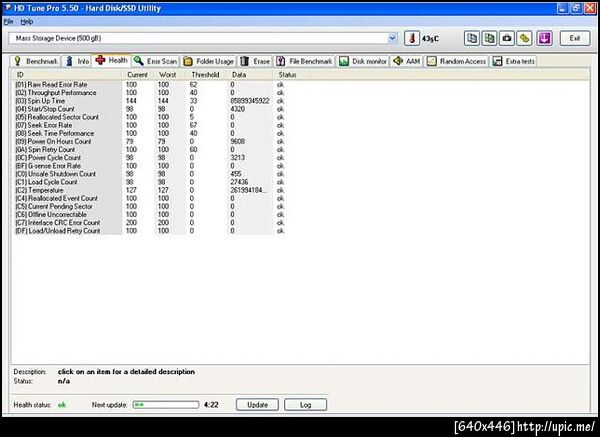The height and width of the screenshot is (437, 600).
Task: Select the Raw Read Error Rate row
Action: 150,85
